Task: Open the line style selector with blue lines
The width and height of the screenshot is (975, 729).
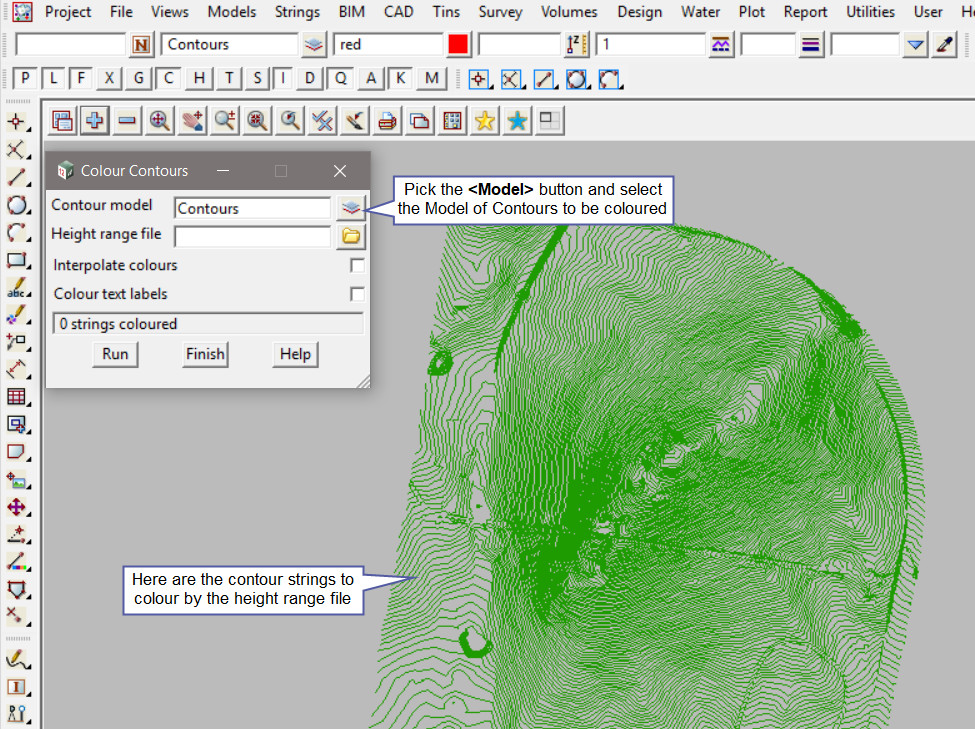Action: click(811, 45)
